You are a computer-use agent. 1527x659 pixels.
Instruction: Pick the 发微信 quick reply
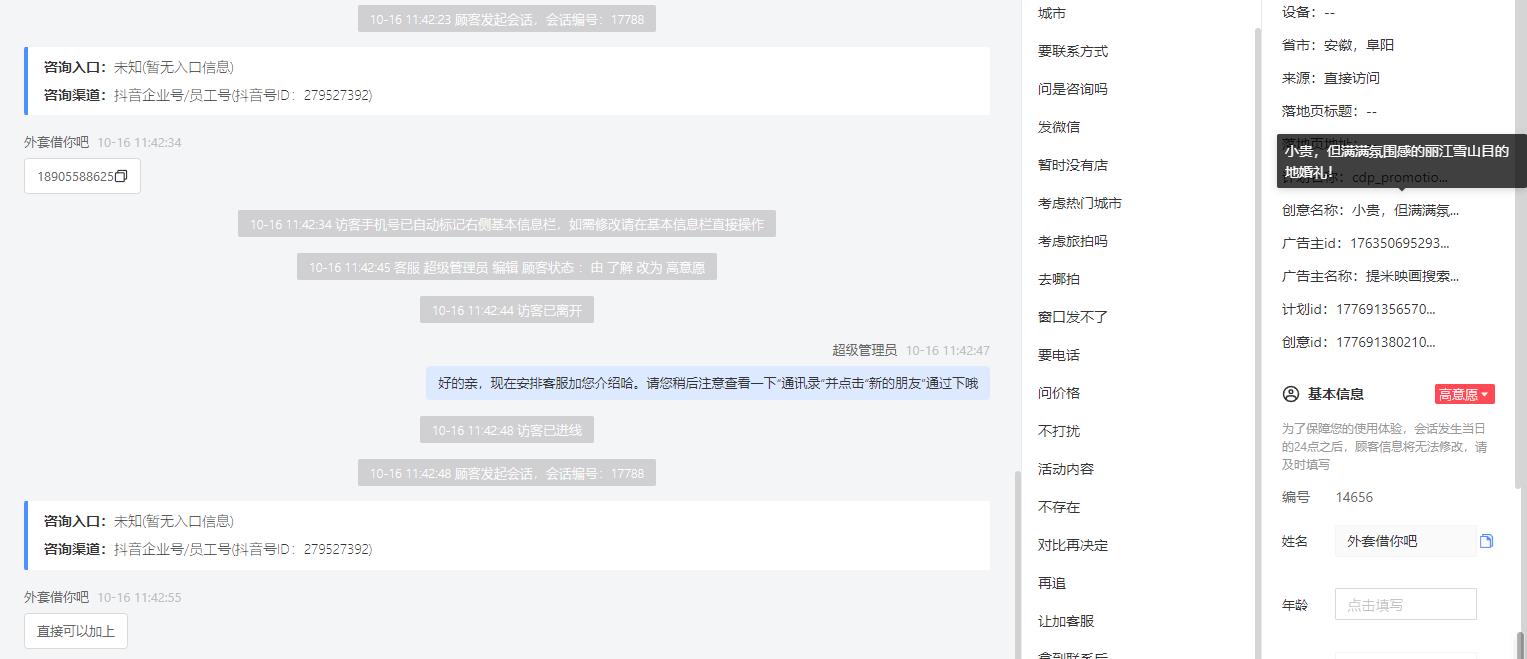(x=1059, y=127)
